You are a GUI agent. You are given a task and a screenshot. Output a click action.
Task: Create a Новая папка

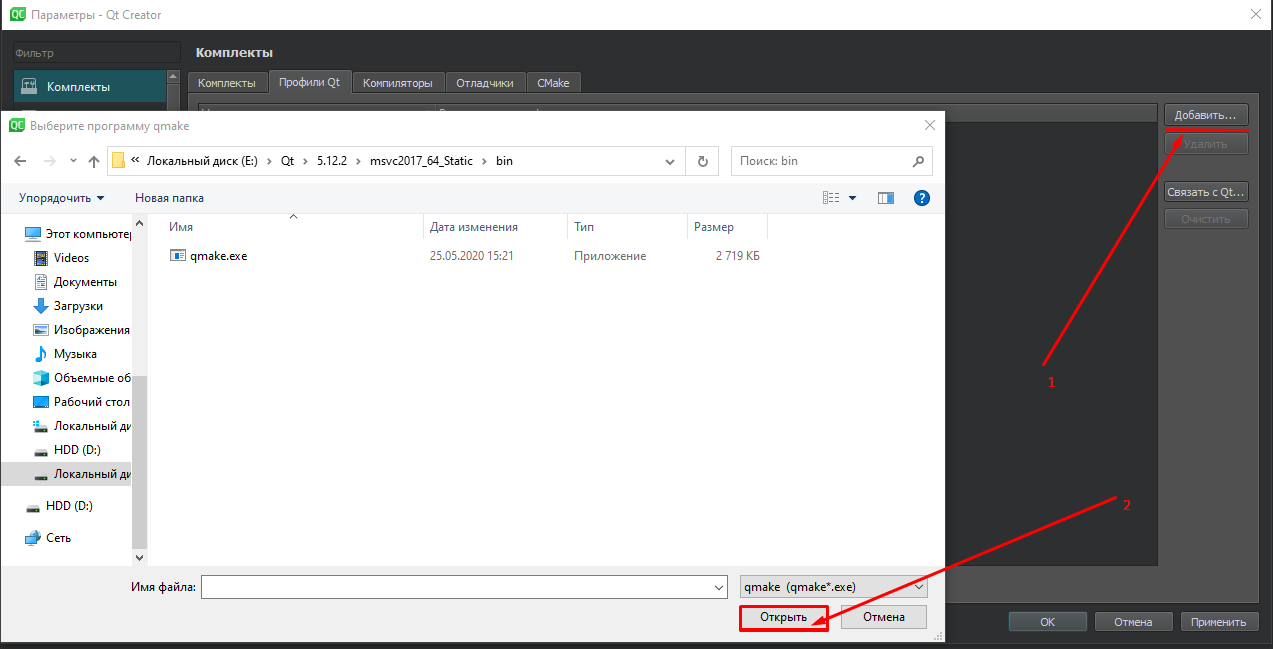169,198
